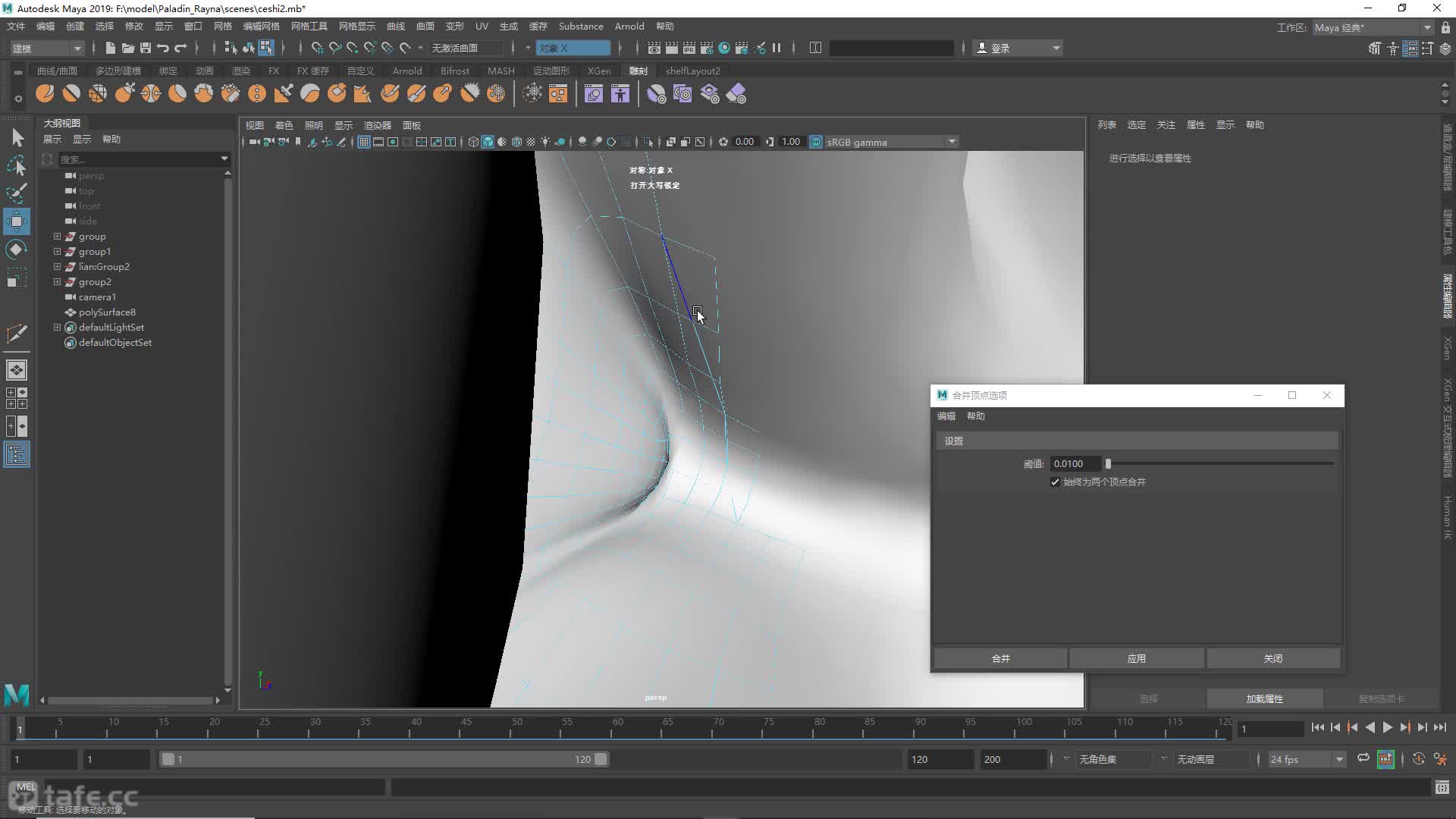Expand defaultLightSet in the Outliner
This screenshot has height=819, width=1456.
click(x=57, y=328)
